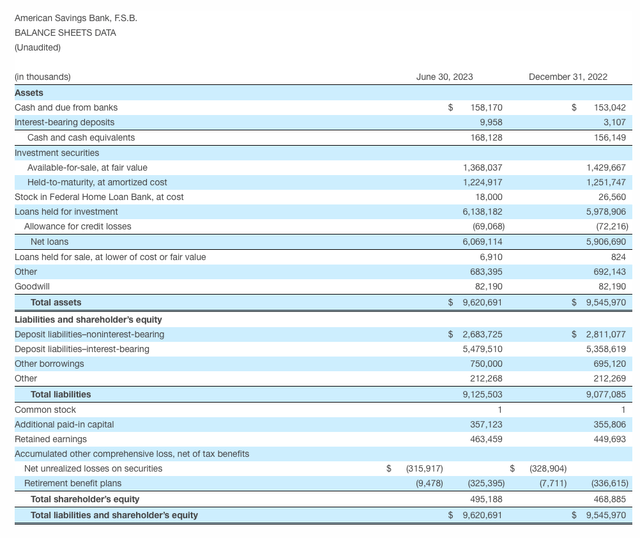This screenshot has width=640, height=538.
Task: Click 'Held-to-maturity, at amortized cost' label
Action: 97,182
